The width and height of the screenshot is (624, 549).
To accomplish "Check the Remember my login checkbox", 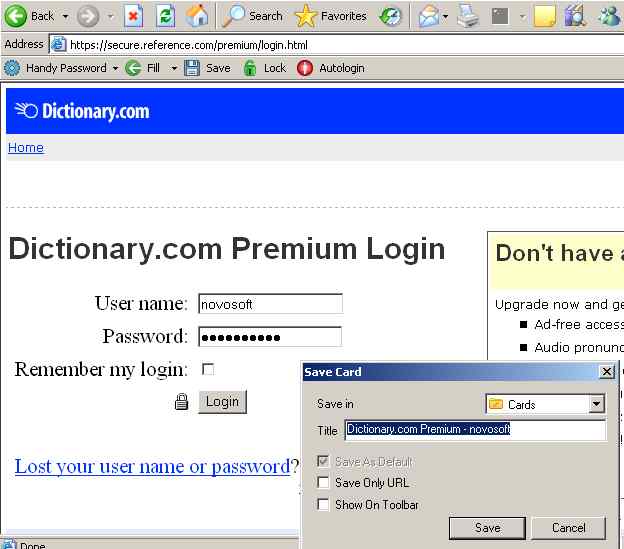I will tap(208, 370).
